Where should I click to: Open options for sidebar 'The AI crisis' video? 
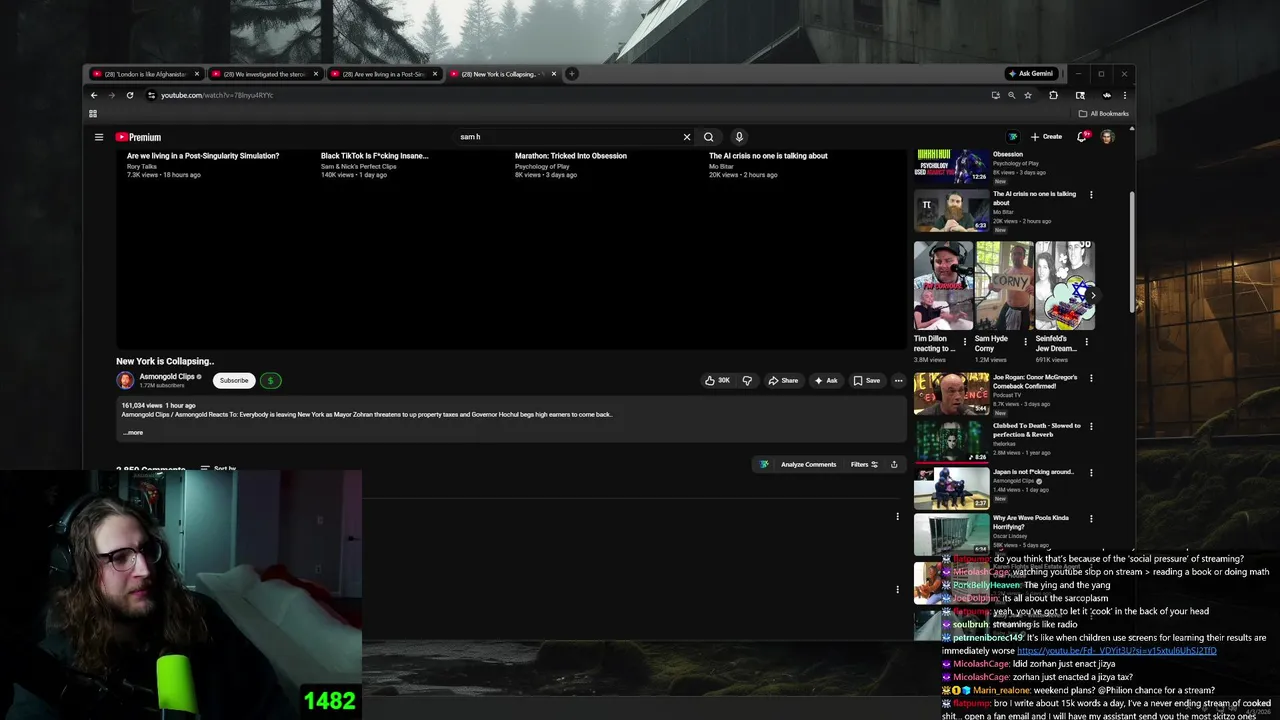click(x=1091, y=195)
